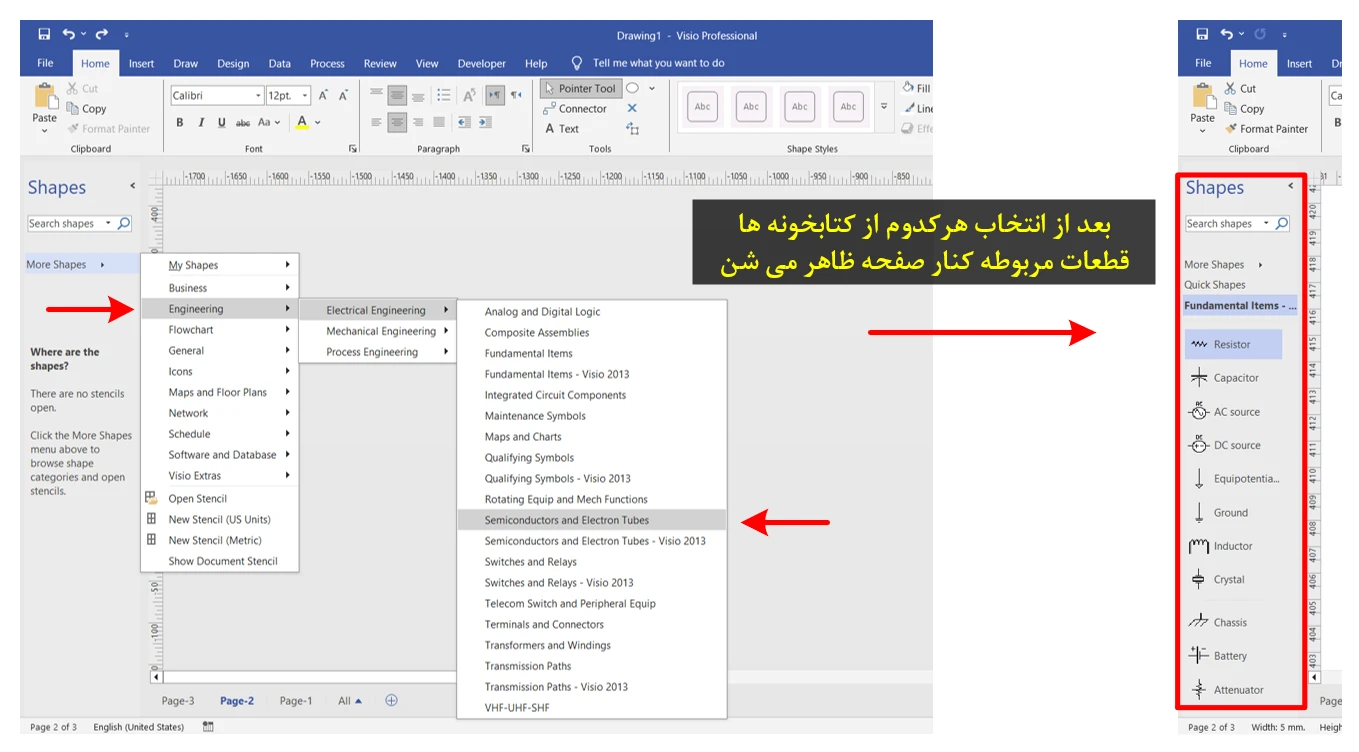Screen dimensions: 1359x752
Task: Choose Semiconductors and Electron Tubes menu entry
Action: [566, 520]
